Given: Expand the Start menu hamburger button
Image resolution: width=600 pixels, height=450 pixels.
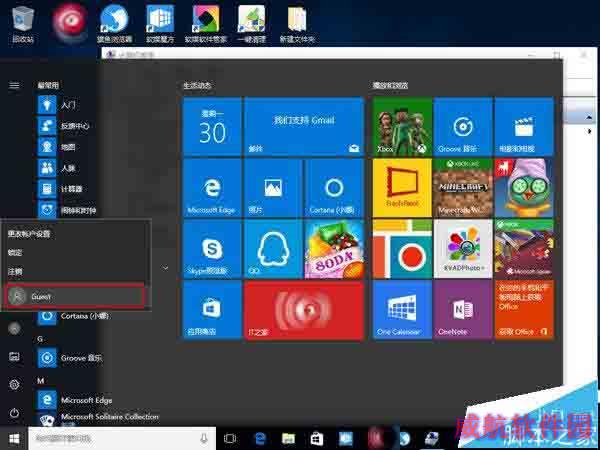Looking at the screenshot, I should pos(14,85).
